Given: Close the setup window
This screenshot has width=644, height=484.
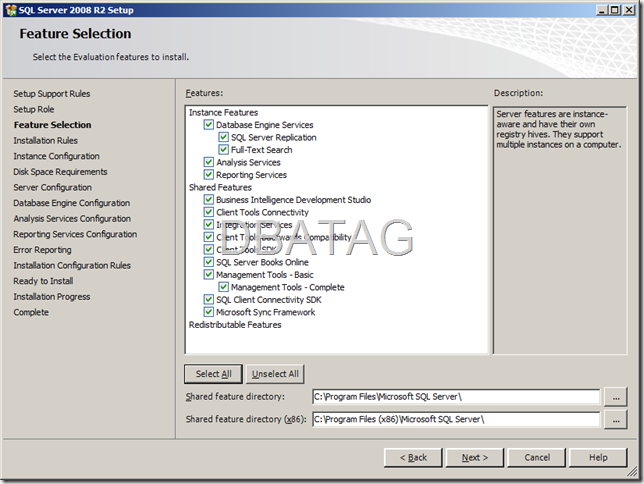Looking at the screenshot, I should (629, 10).
